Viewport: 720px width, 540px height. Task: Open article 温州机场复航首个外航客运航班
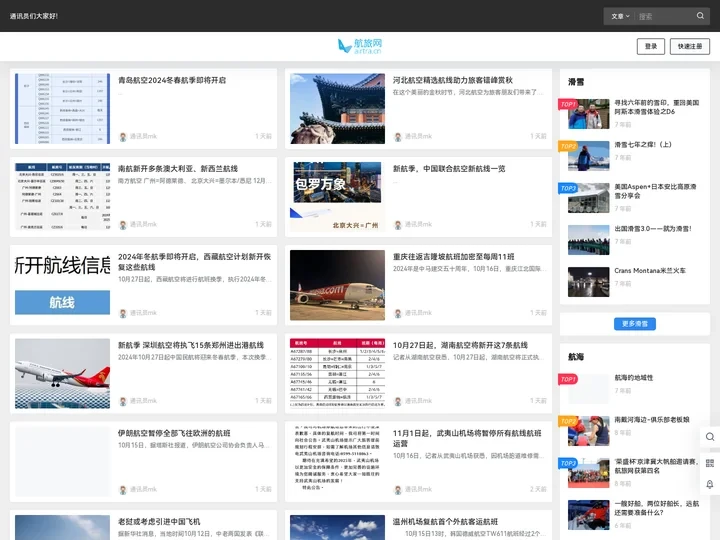[445, 521]
